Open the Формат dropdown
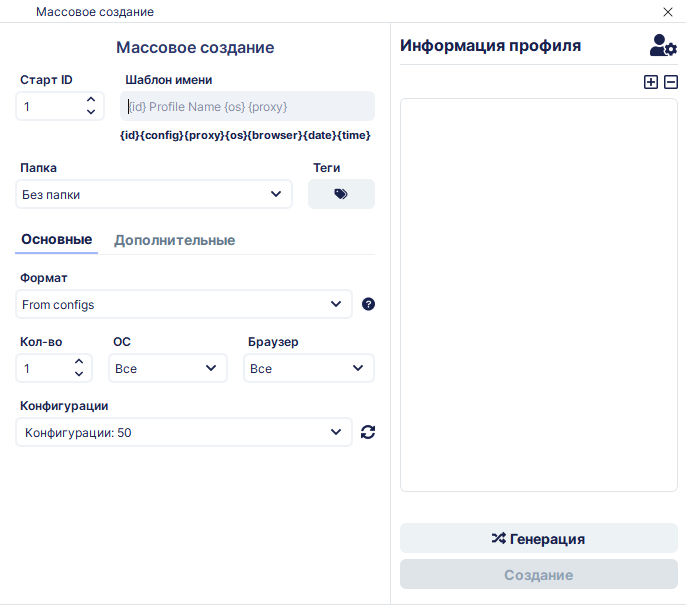The image size is (686, 605). [184, 304]
